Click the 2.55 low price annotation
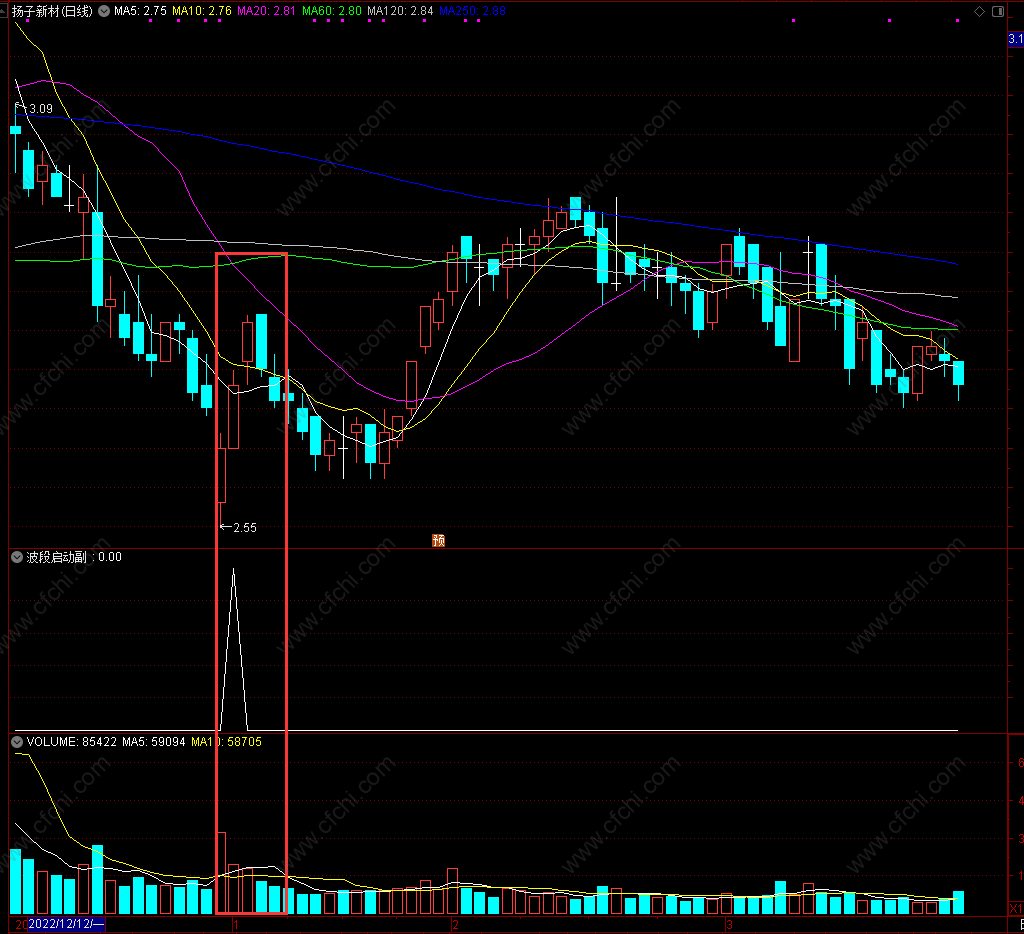The image size is (1024, 934). pyautogui.click(x=245, y=528)
